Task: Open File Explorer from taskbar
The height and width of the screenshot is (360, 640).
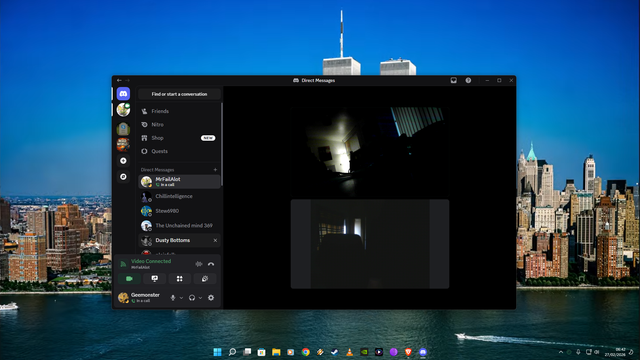Action: (276, 352)
